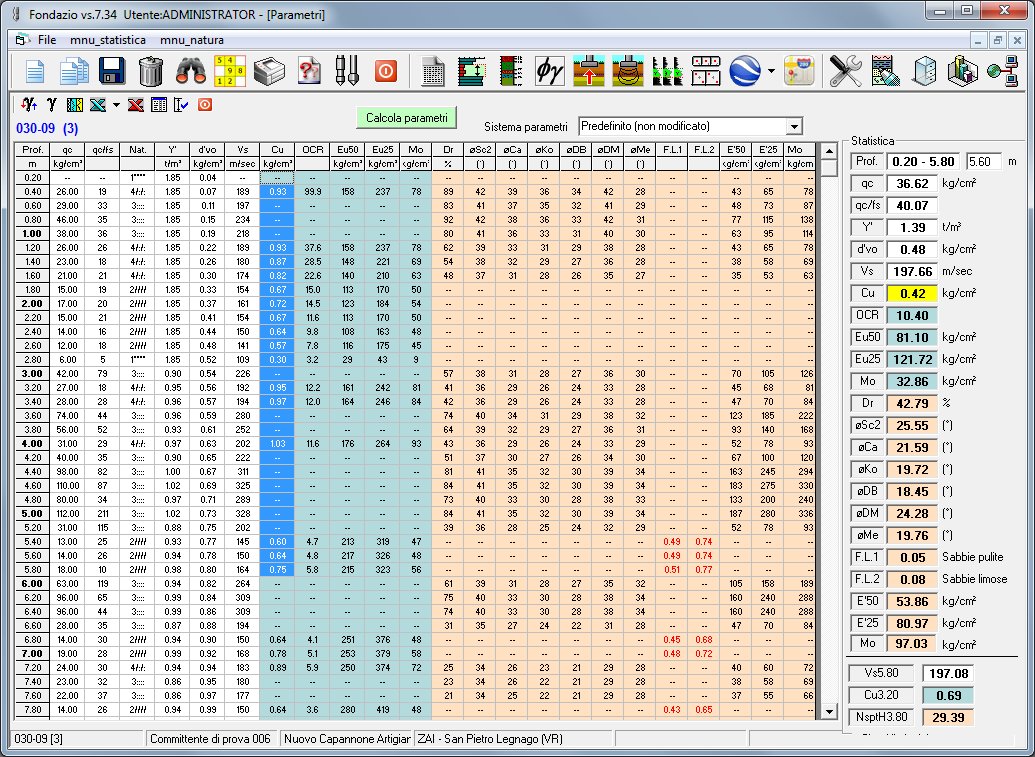Expand the Google Earth dropdown arrow
Viewport: 1035px width, 757px height.
point(771,71)
